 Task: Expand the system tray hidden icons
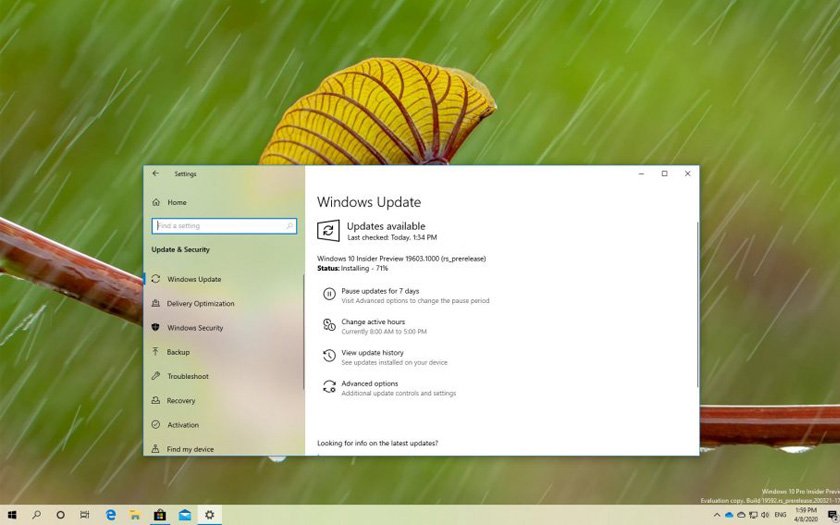(716, 515)
